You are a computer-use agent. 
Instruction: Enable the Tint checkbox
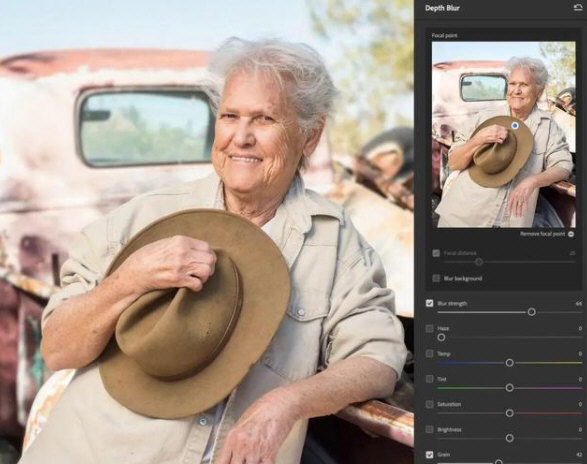tap(430, 379)
